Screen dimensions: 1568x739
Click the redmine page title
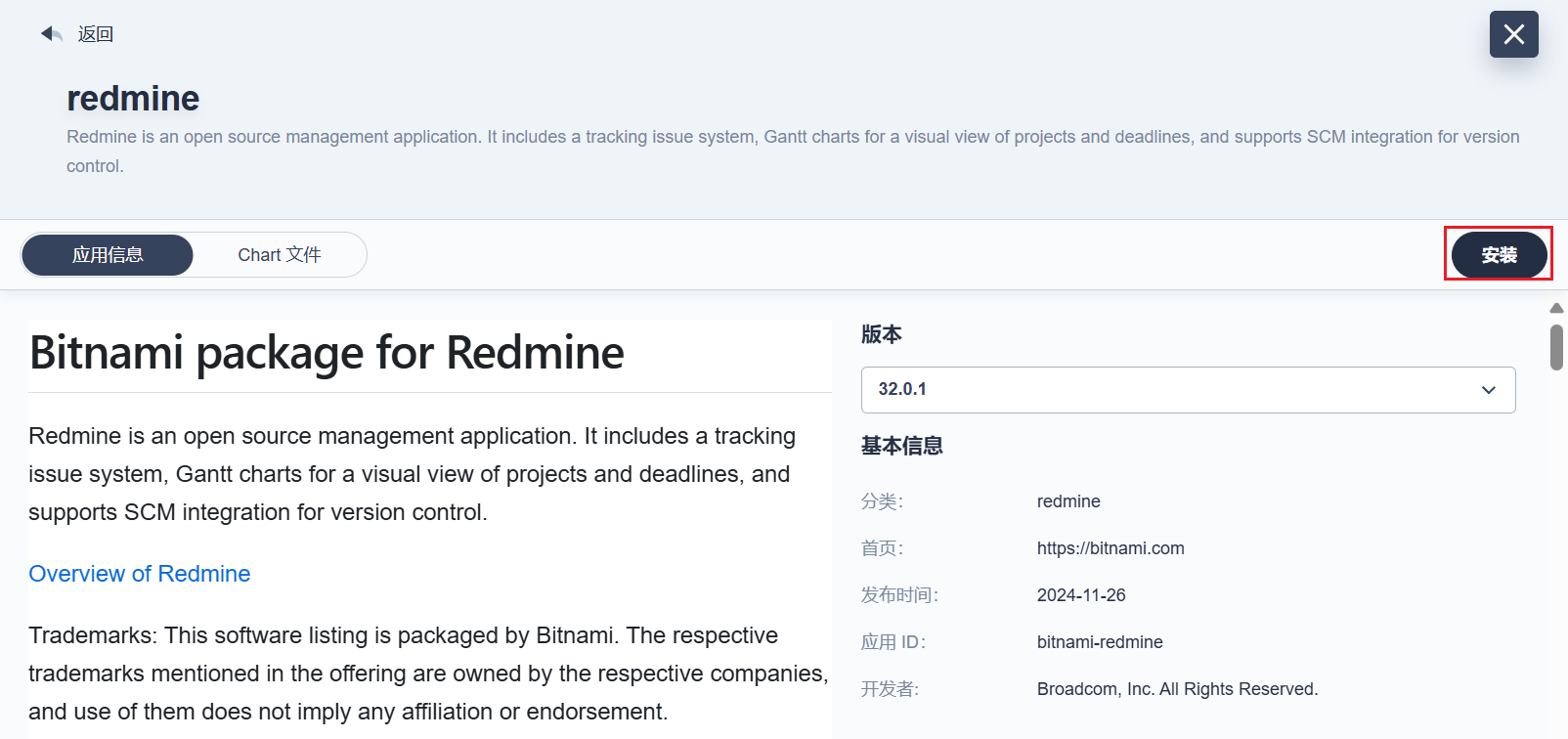(x=133, y=99)
